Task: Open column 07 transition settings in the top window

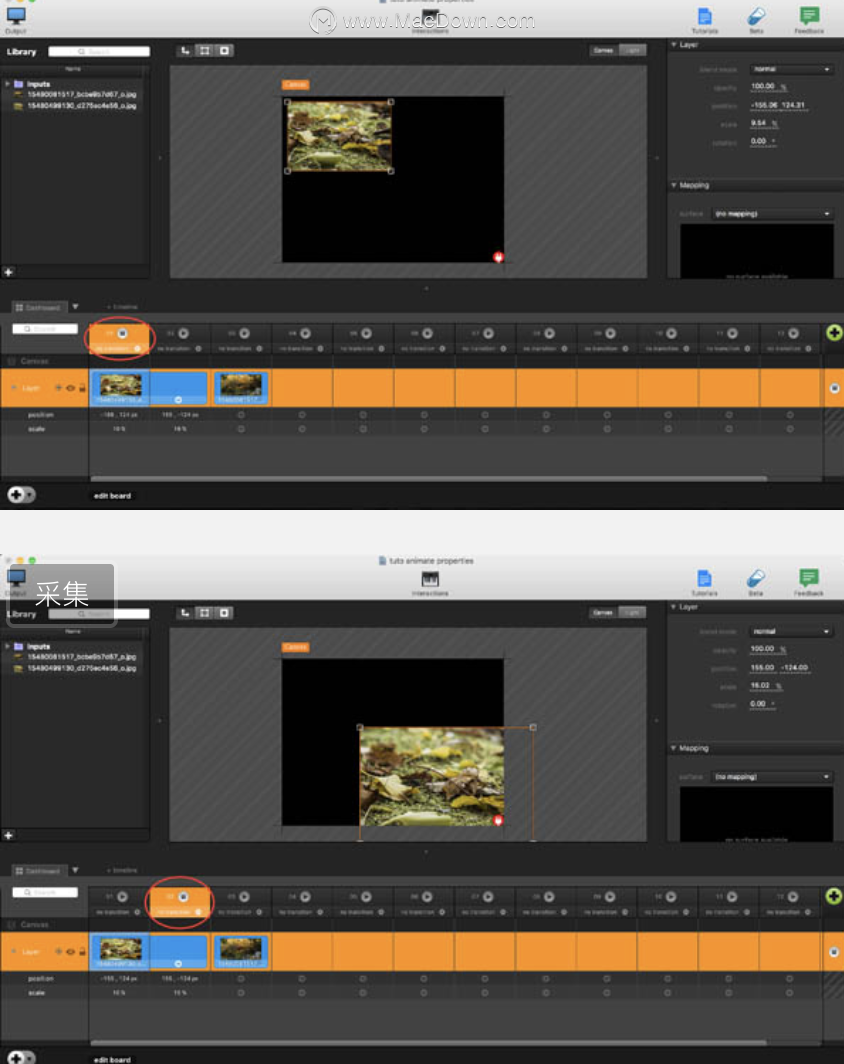Action: pos(503,349)
